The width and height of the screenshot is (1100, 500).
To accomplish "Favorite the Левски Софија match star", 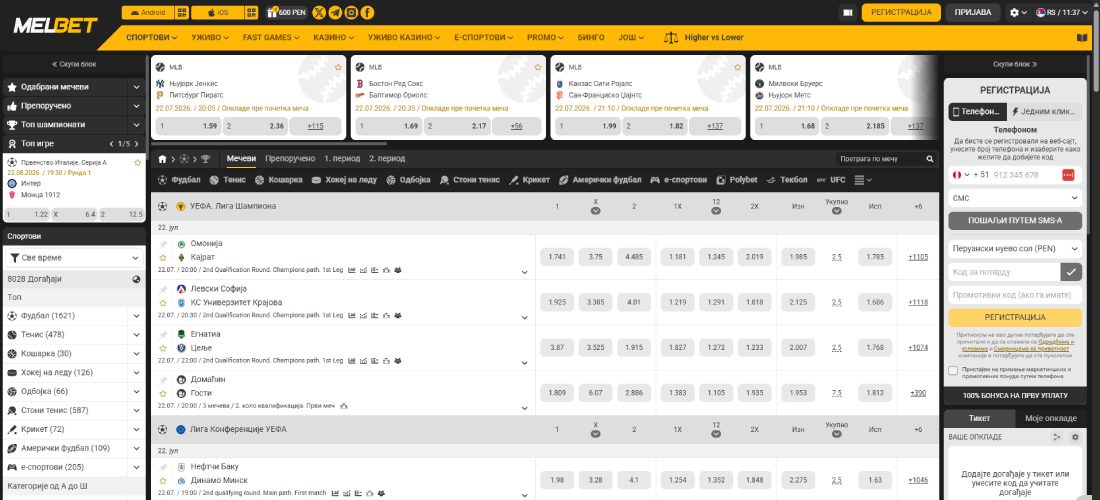I will (163, 303).
